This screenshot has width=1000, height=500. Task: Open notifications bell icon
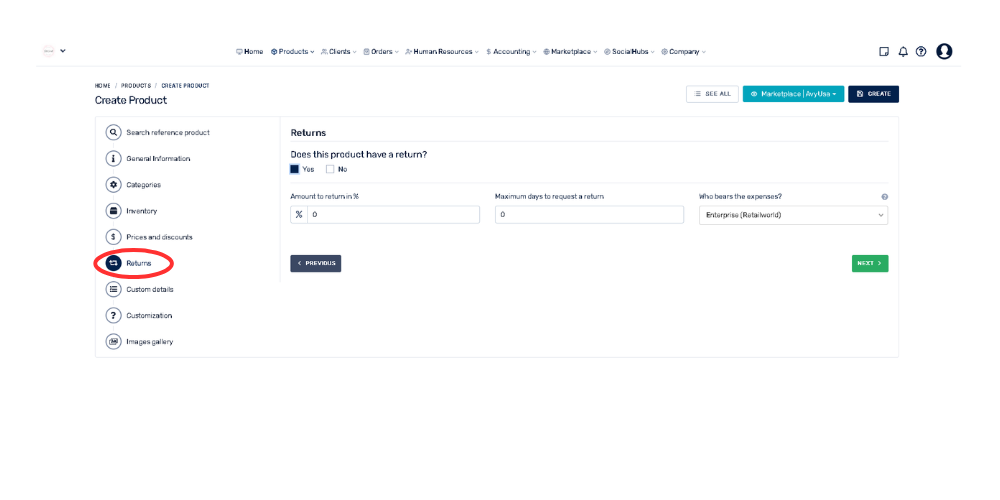903,52
